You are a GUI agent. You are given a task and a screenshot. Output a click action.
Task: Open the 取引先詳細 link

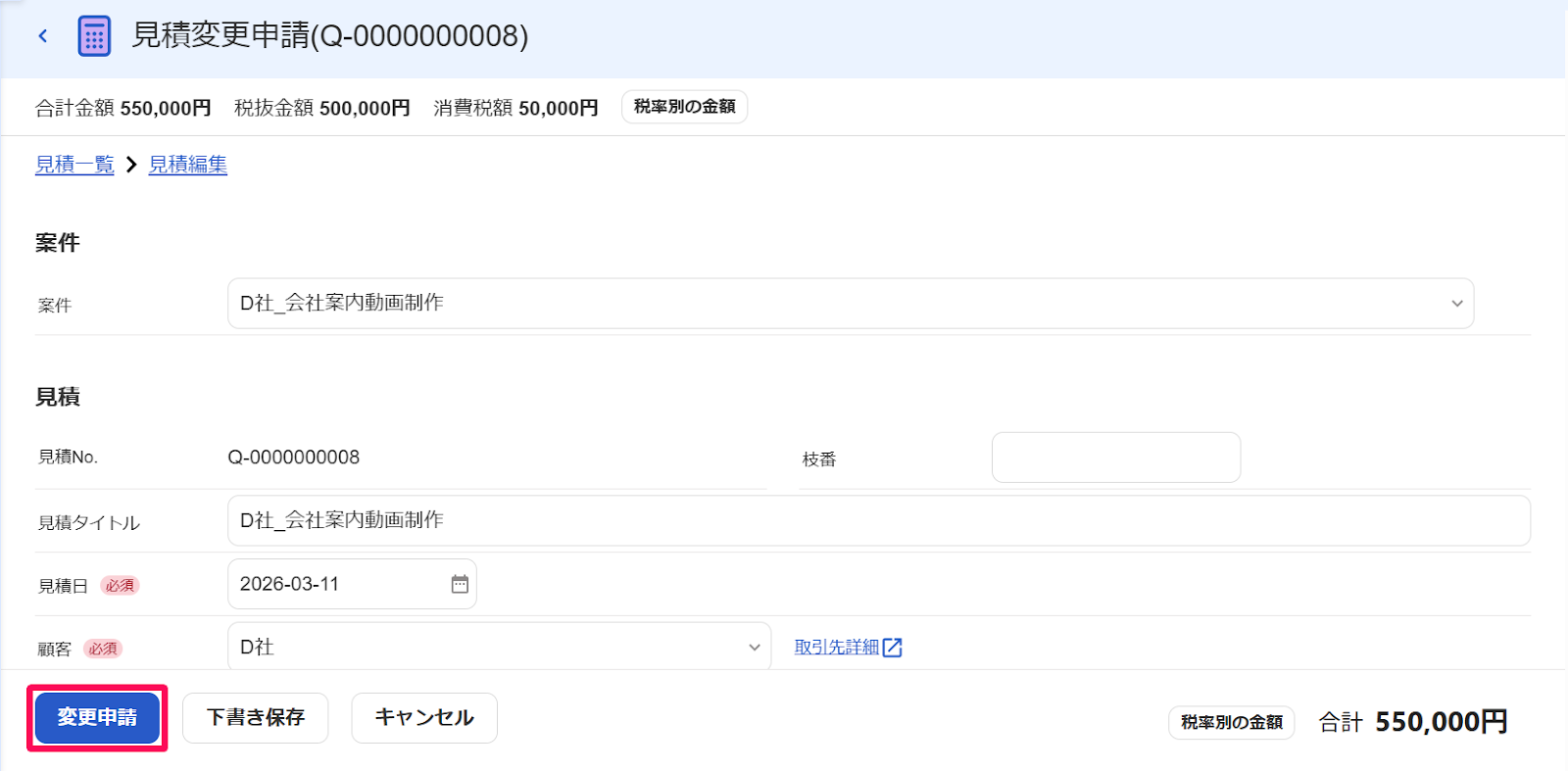click(x=837, y=648)
